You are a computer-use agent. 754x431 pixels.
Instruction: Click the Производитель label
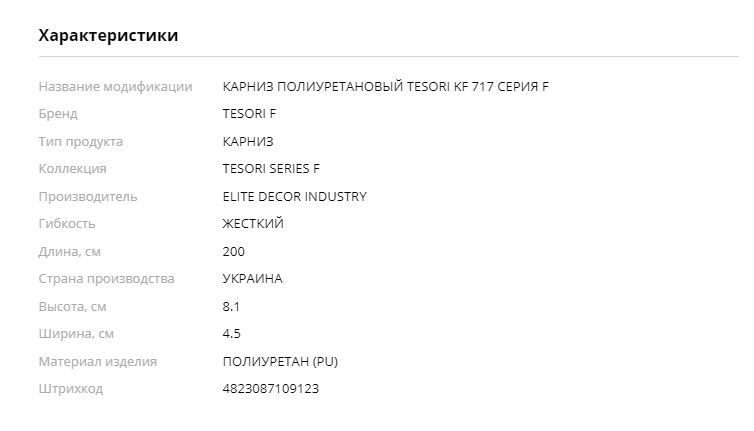(x=88, y=197)
